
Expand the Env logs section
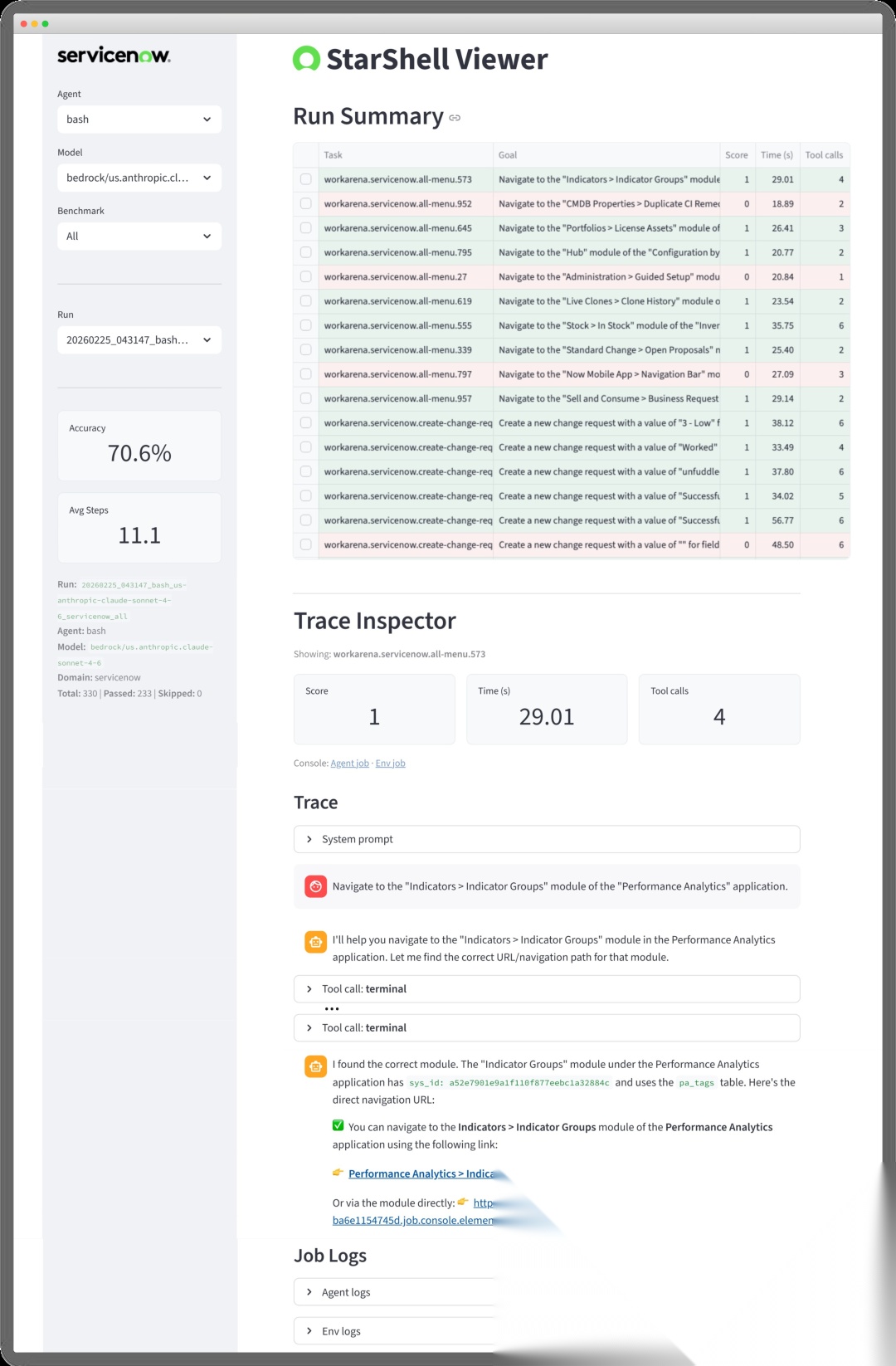(x=396, y=1331)
